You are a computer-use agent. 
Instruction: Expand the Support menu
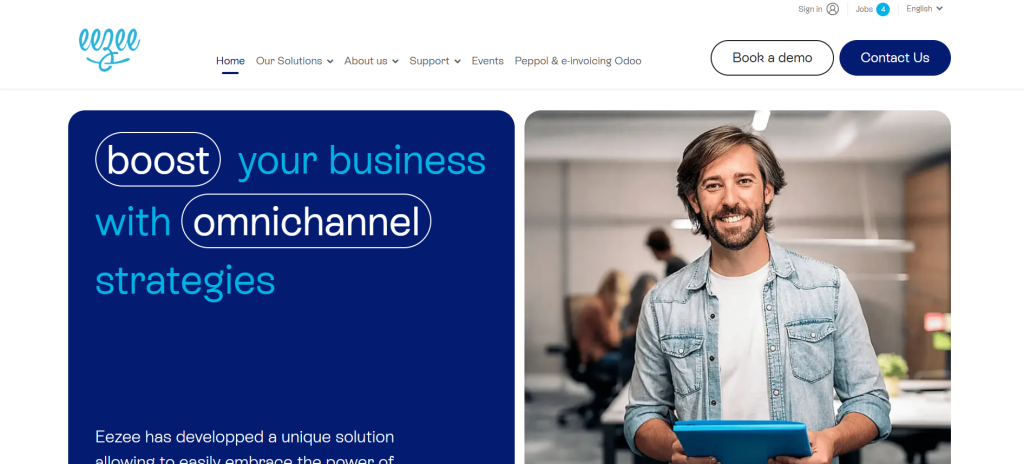coord(435,61)
